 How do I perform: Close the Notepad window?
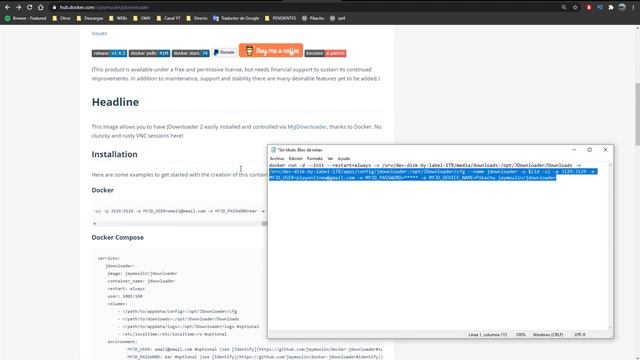[605, 150]
